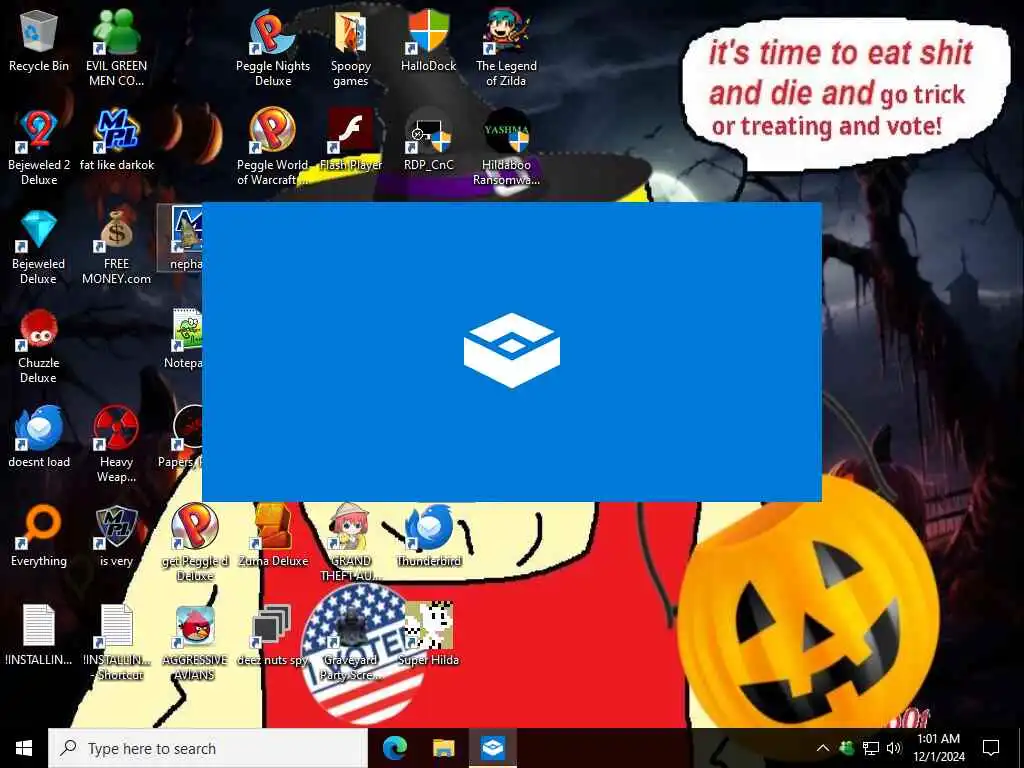Open the Super Hilda shortcut
The width and height of the screenshot is (1024, 768).
click(428, 635)
